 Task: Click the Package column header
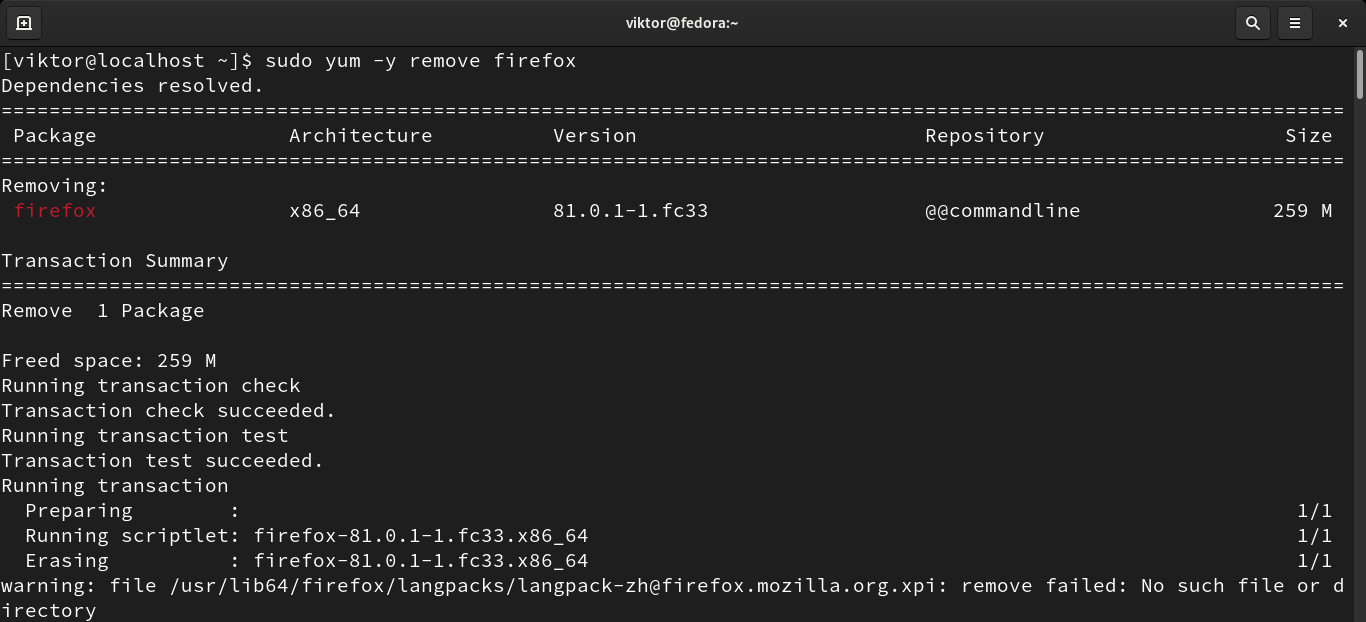point(55,136)
